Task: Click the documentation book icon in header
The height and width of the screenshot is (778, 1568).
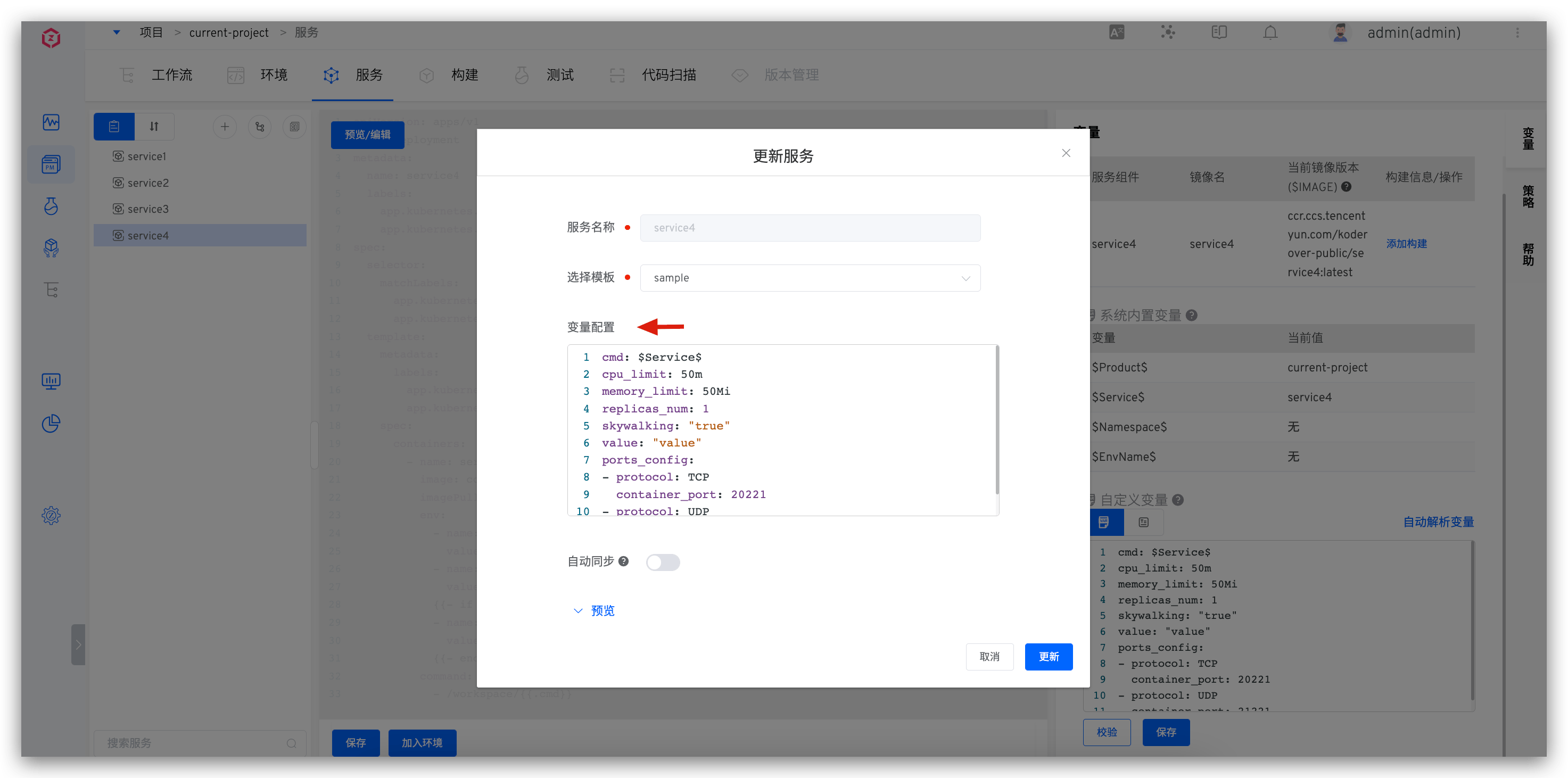Action: point(1219,32)
